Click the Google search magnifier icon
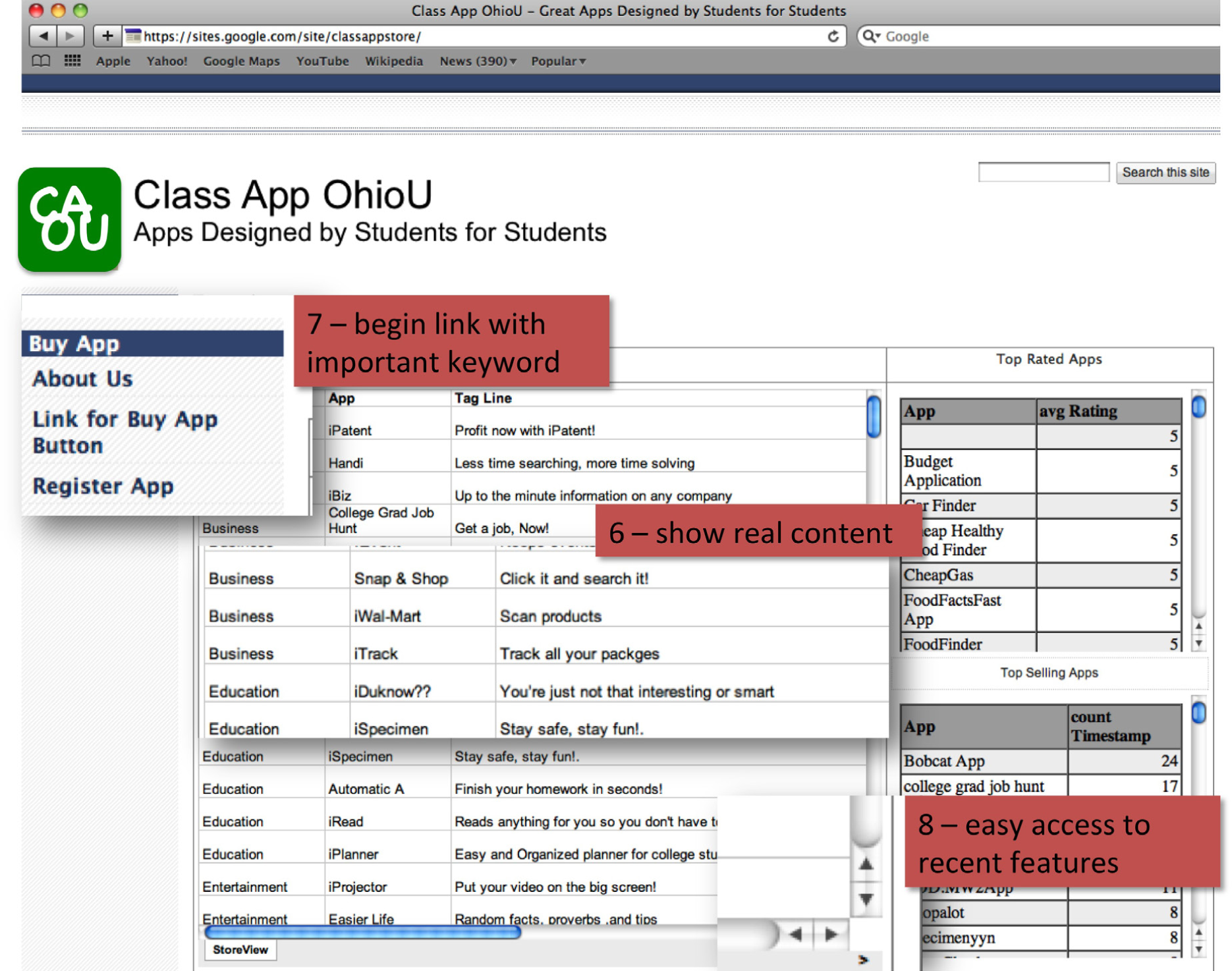The height and width of the screenshot is (971, 1232). coord(871,36)
